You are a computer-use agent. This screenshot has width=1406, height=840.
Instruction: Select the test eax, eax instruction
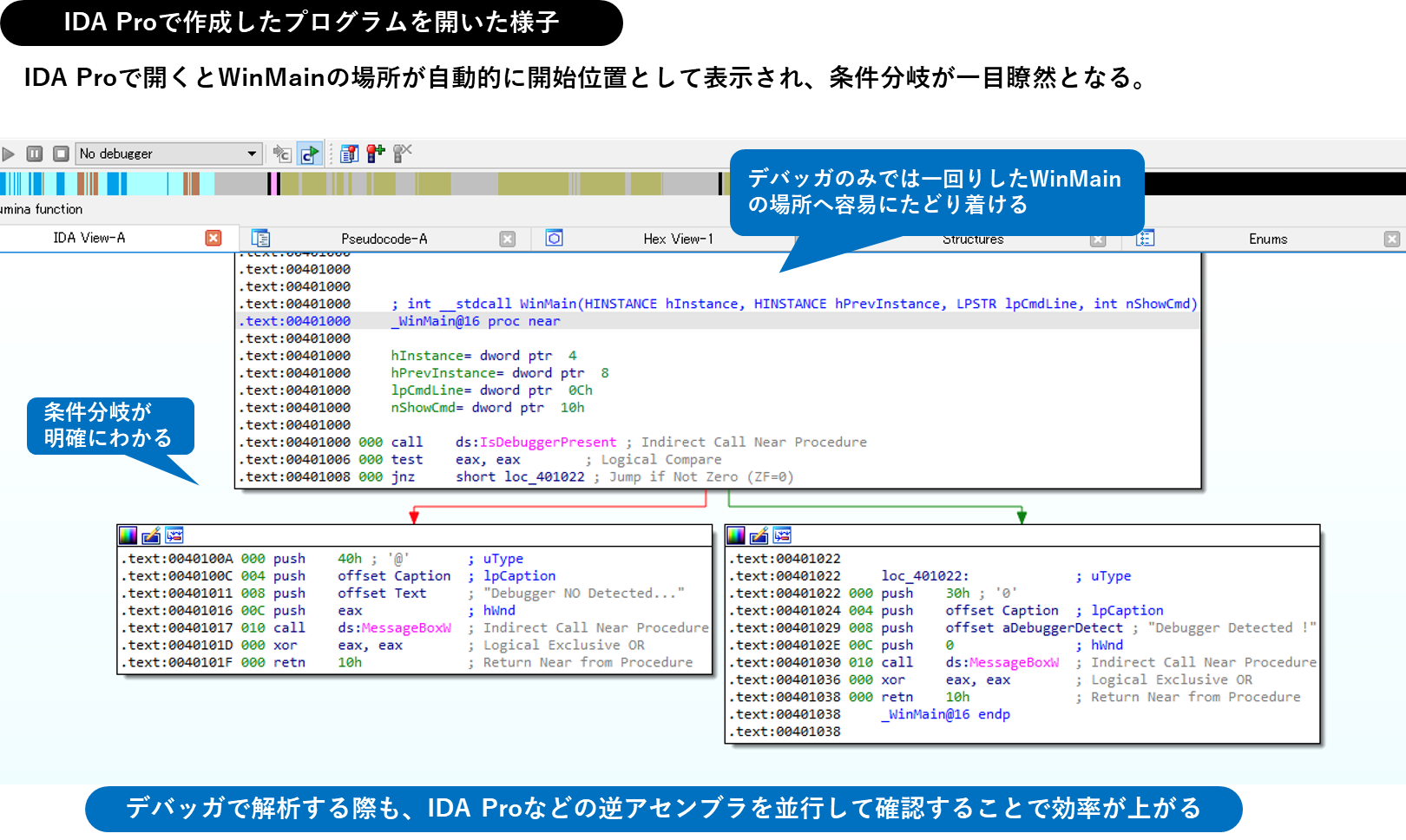456,460
